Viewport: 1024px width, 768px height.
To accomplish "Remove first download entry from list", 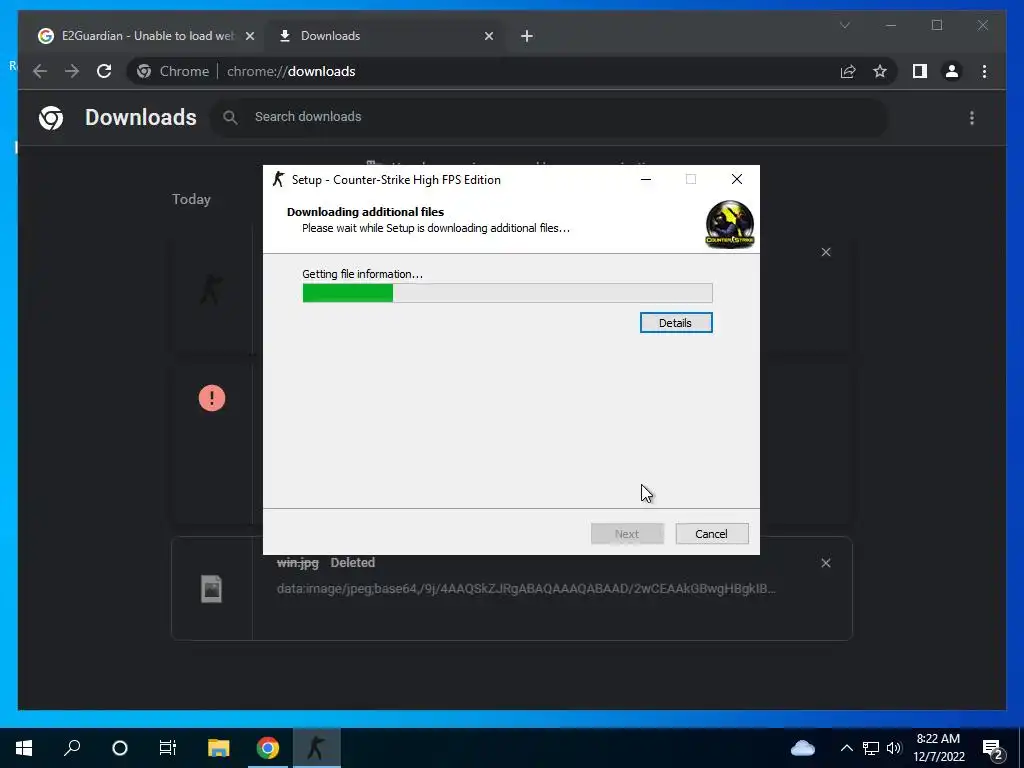I will click(x=825, y=252).
